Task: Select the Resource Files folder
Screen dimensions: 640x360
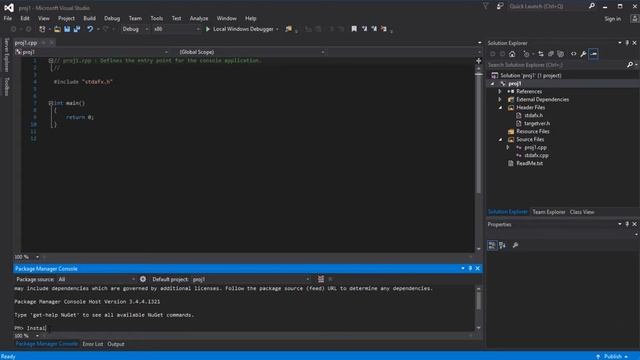Action: point(532,131)
